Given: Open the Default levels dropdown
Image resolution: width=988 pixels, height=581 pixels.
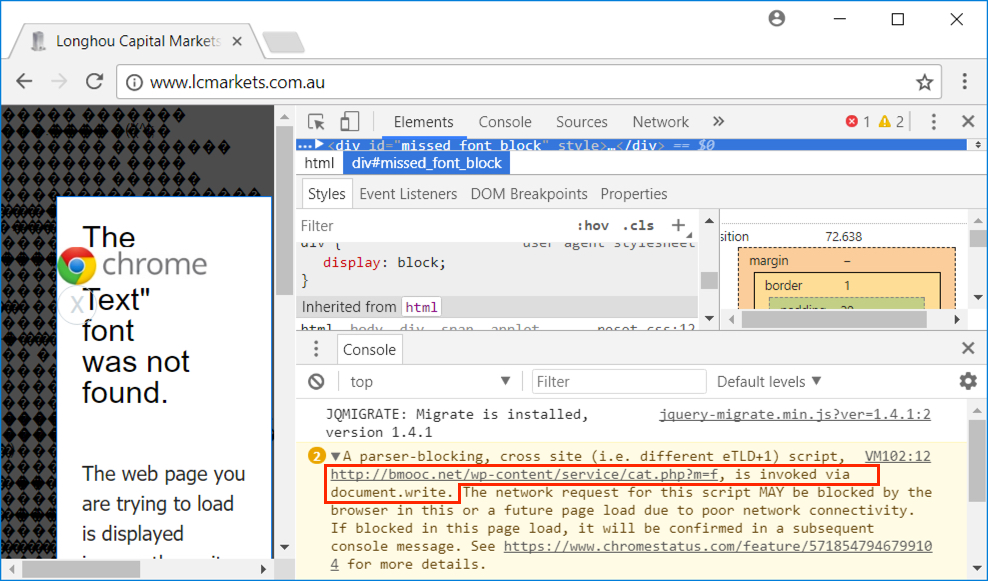Looking at the screenshot, I should [769, 381].
